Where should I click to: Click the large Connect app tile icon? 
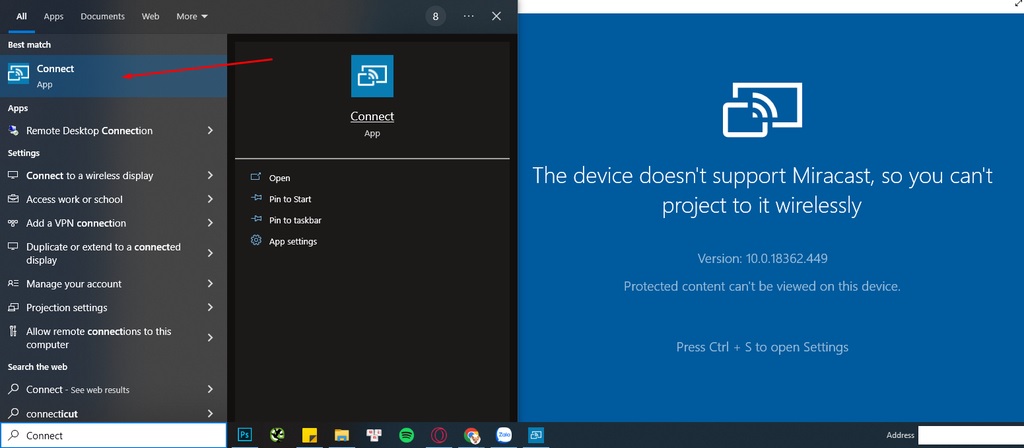(x=372, y=76)
